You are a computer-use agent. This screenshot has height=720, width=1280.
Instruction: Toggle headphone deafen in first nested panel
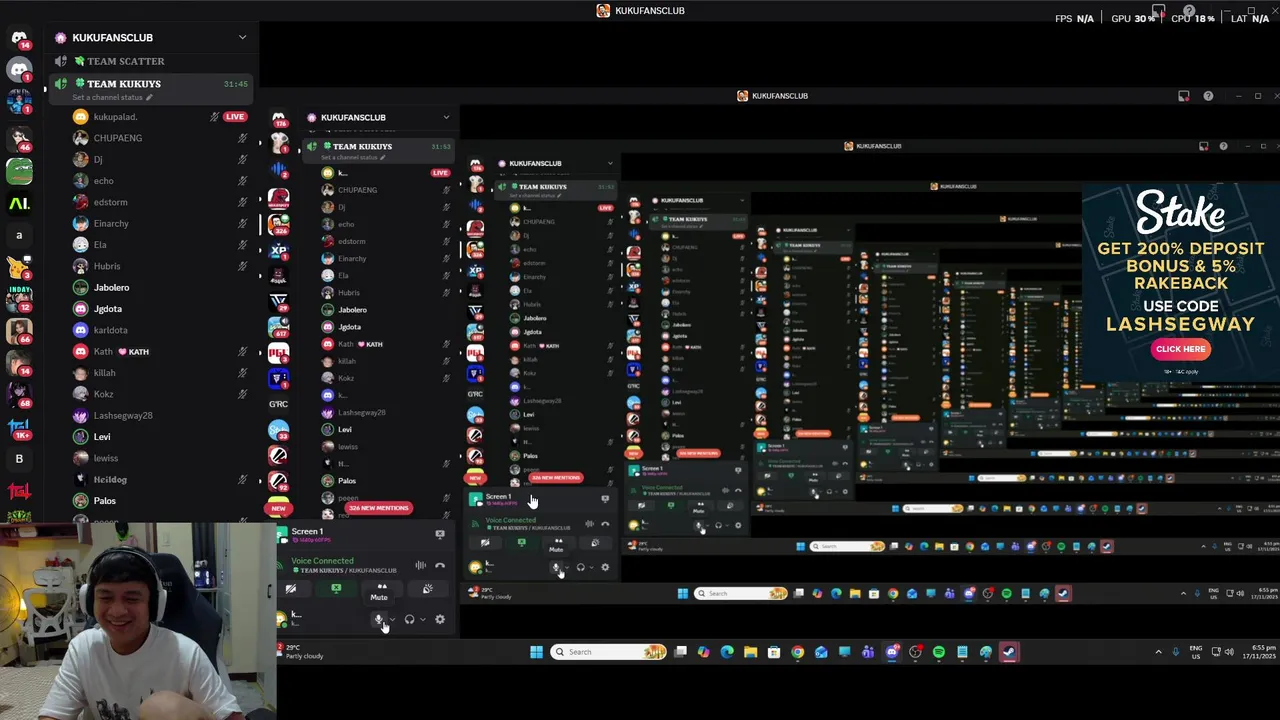tap(409, 619)
